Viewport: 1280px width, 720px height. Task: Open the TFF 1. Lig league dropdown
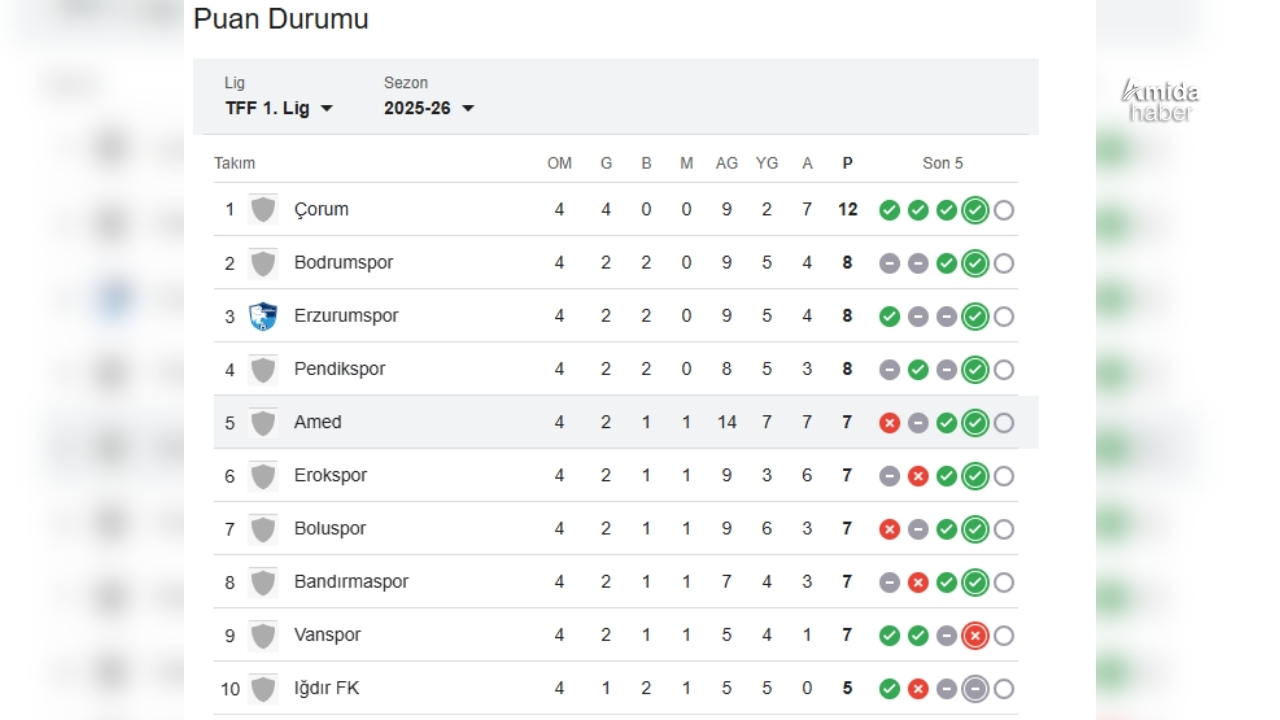[x=279, y=109]
